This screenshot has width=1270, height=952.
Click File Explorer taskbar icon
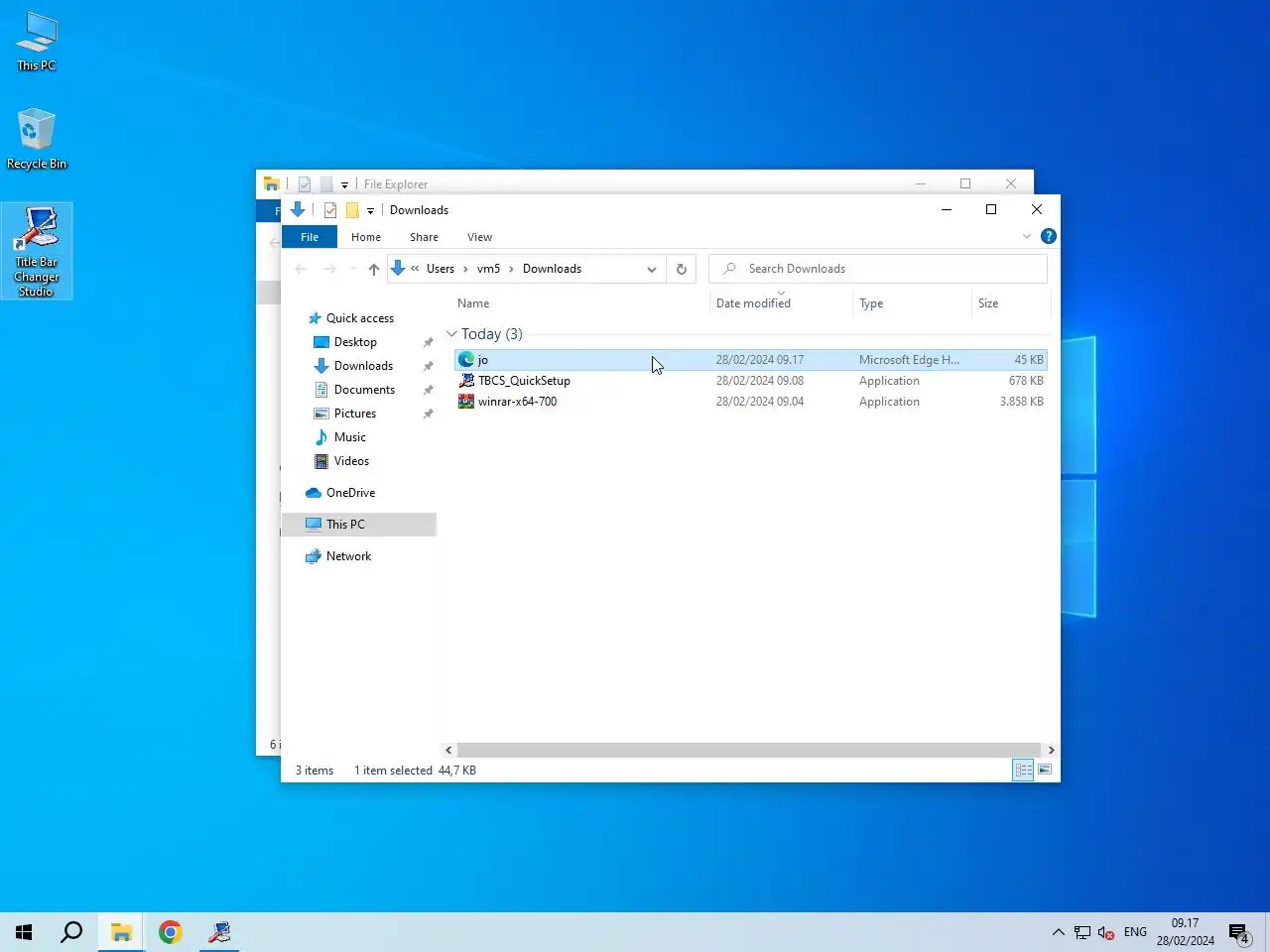click(121, 932)
